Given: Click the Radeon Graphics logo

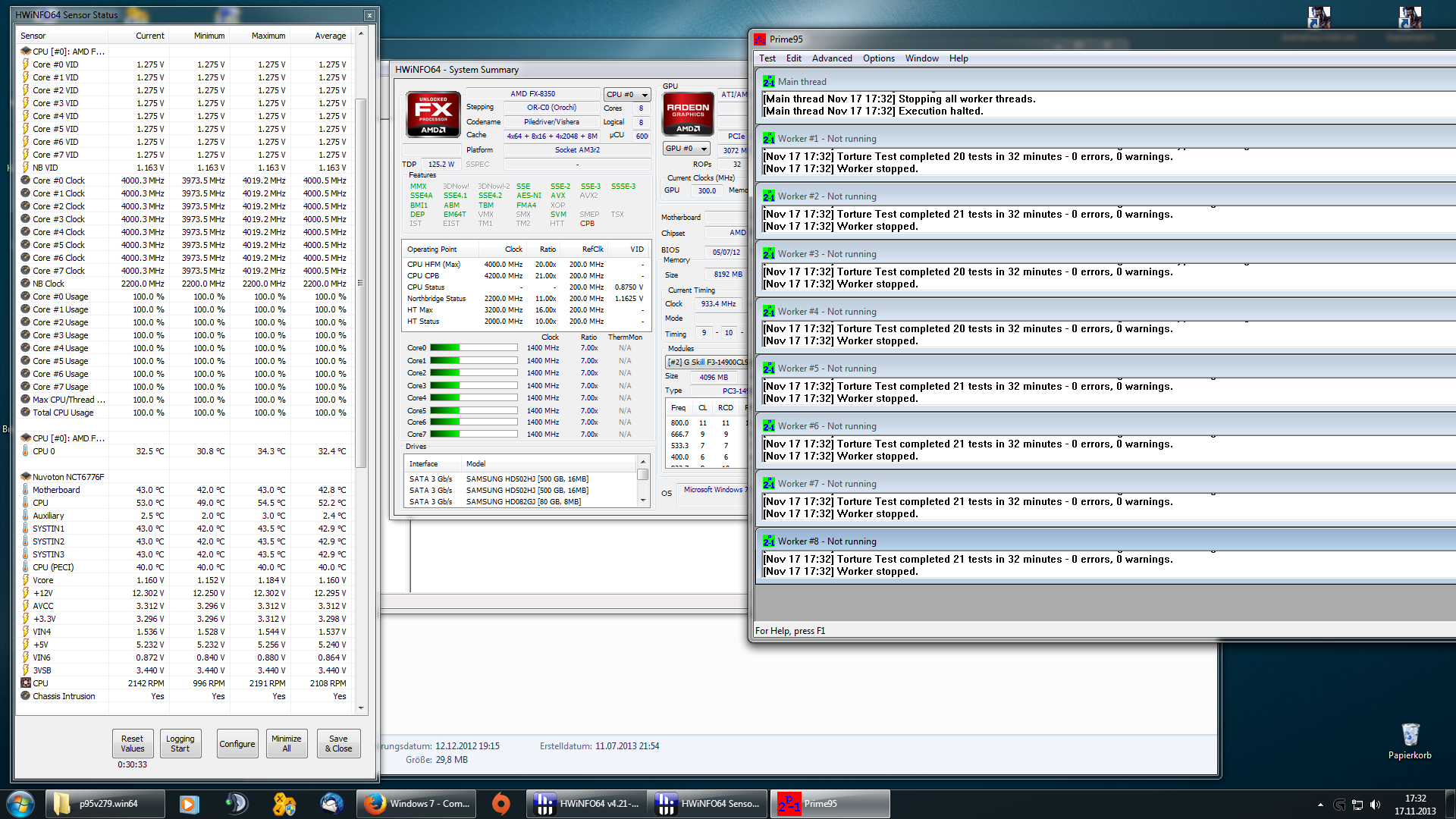Looking at the screenshot, I should (x=688, y=114).
